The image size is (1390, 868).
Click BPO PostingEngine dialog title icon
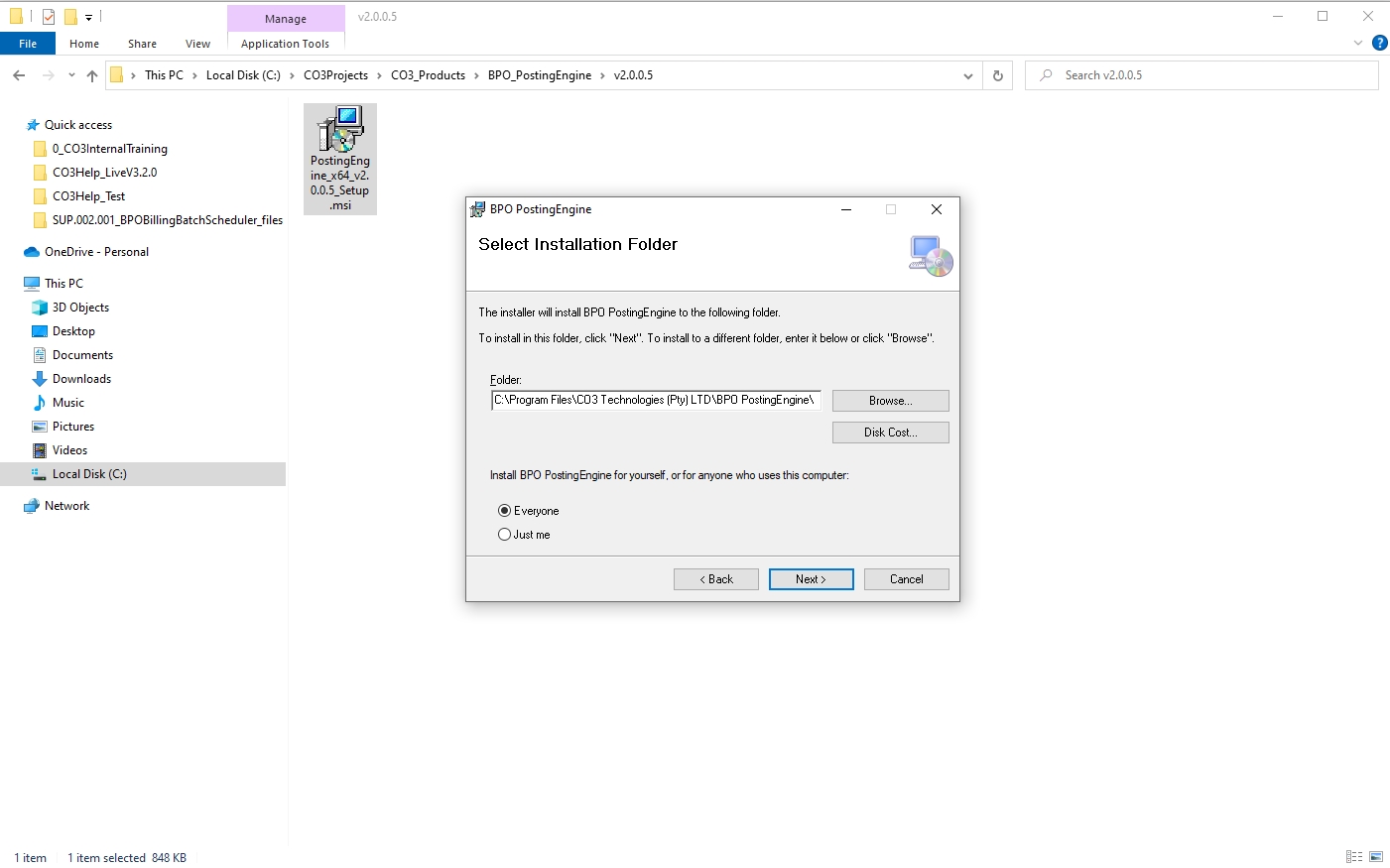point(477,209)
